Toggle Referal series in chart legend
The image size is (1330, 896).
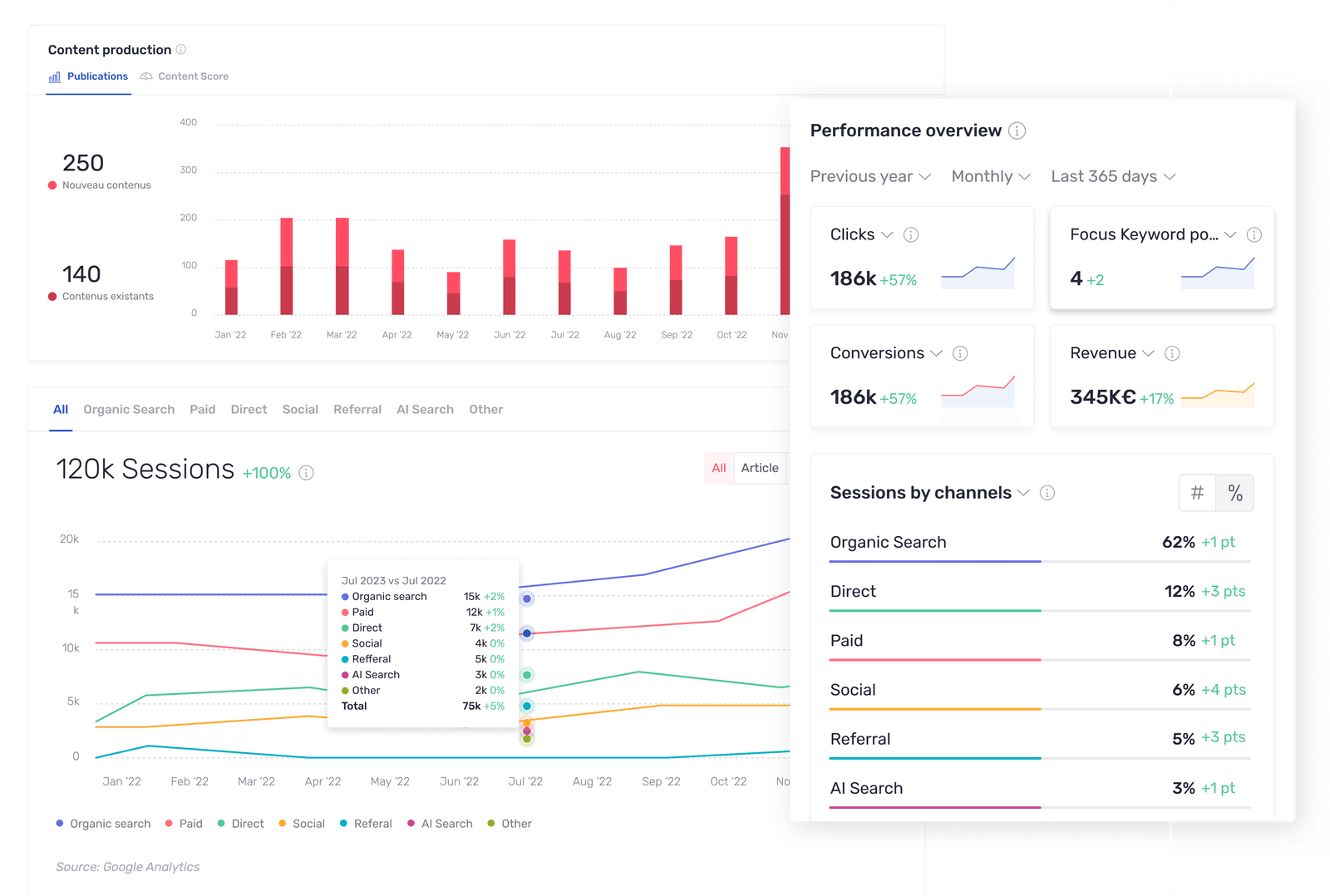coord(366,824)
